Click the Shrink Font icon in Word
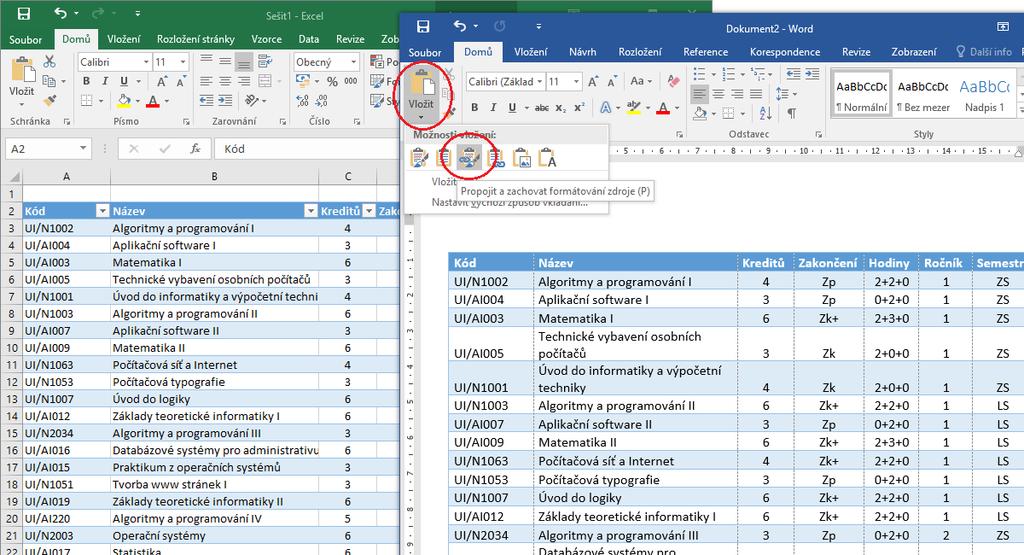Screen dimensions: 1024x555 click(x=612, y=82)
